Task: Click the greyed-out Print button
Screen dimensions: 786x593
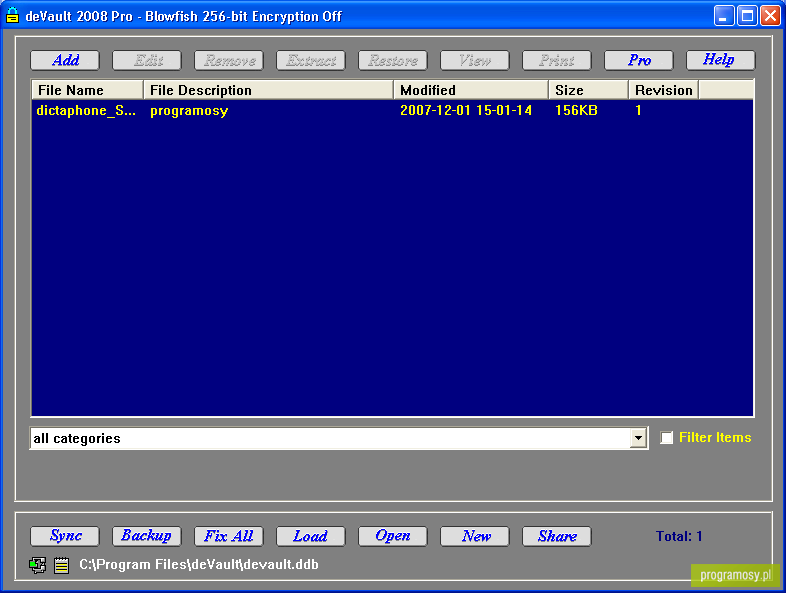Action: point(557,61)
